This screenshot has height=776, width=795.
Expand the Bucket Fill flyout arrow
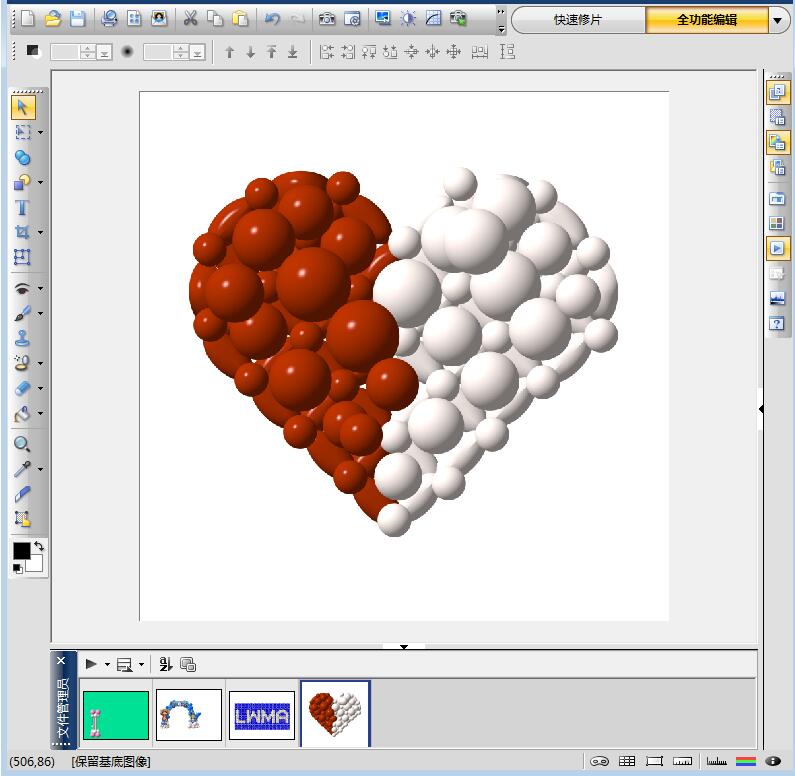(41, 414)
